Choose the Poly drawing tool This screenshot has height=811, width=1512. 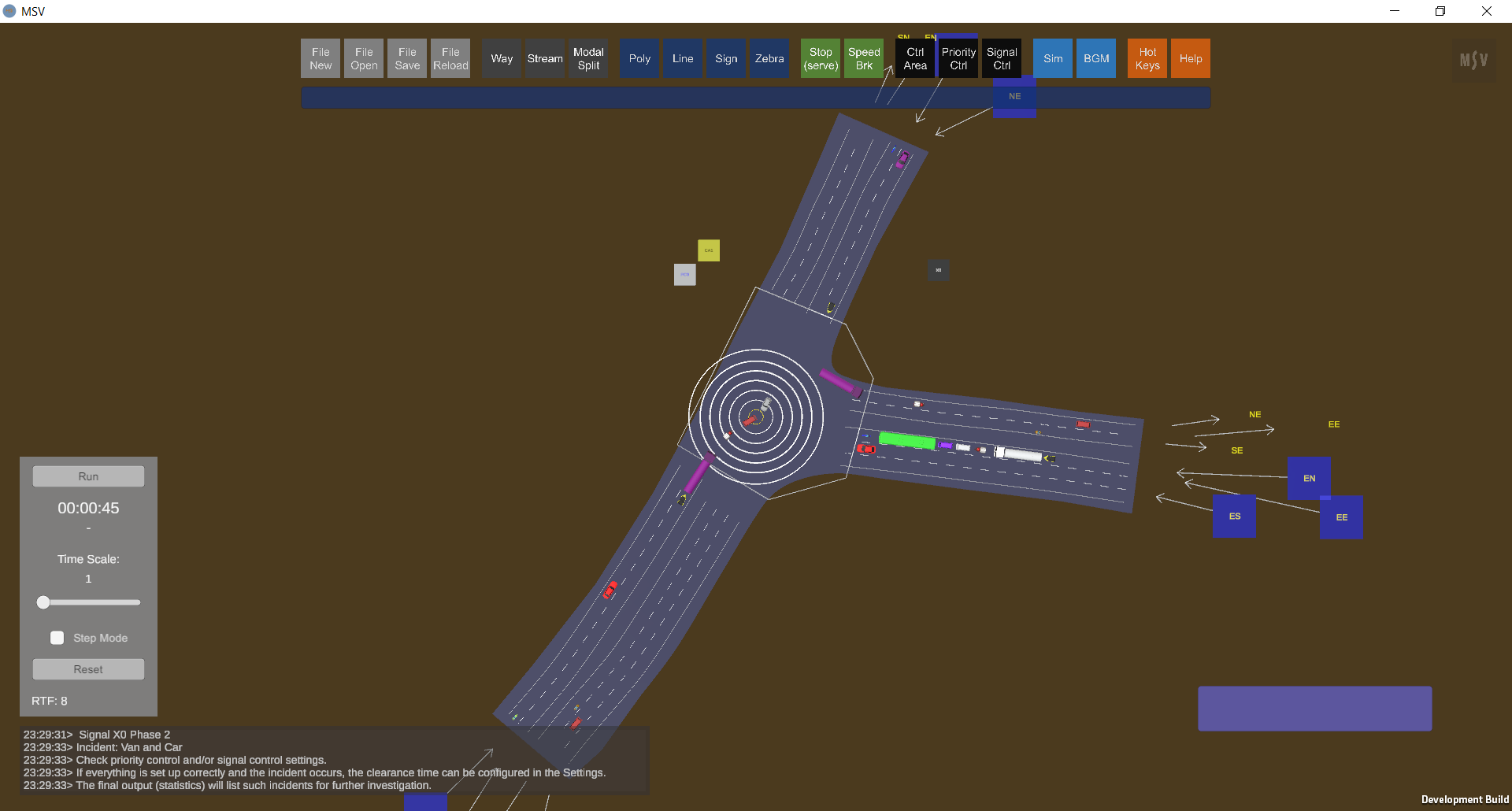pos(639,58)
